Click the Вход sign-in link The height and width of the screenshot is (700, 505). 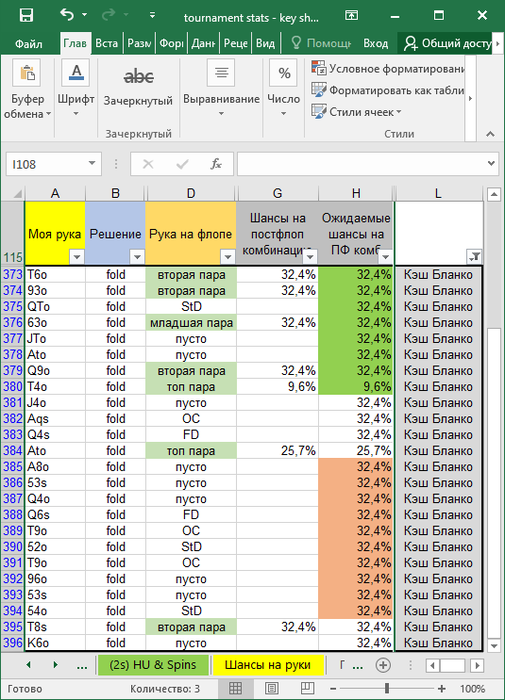click(x=376, y=43)
